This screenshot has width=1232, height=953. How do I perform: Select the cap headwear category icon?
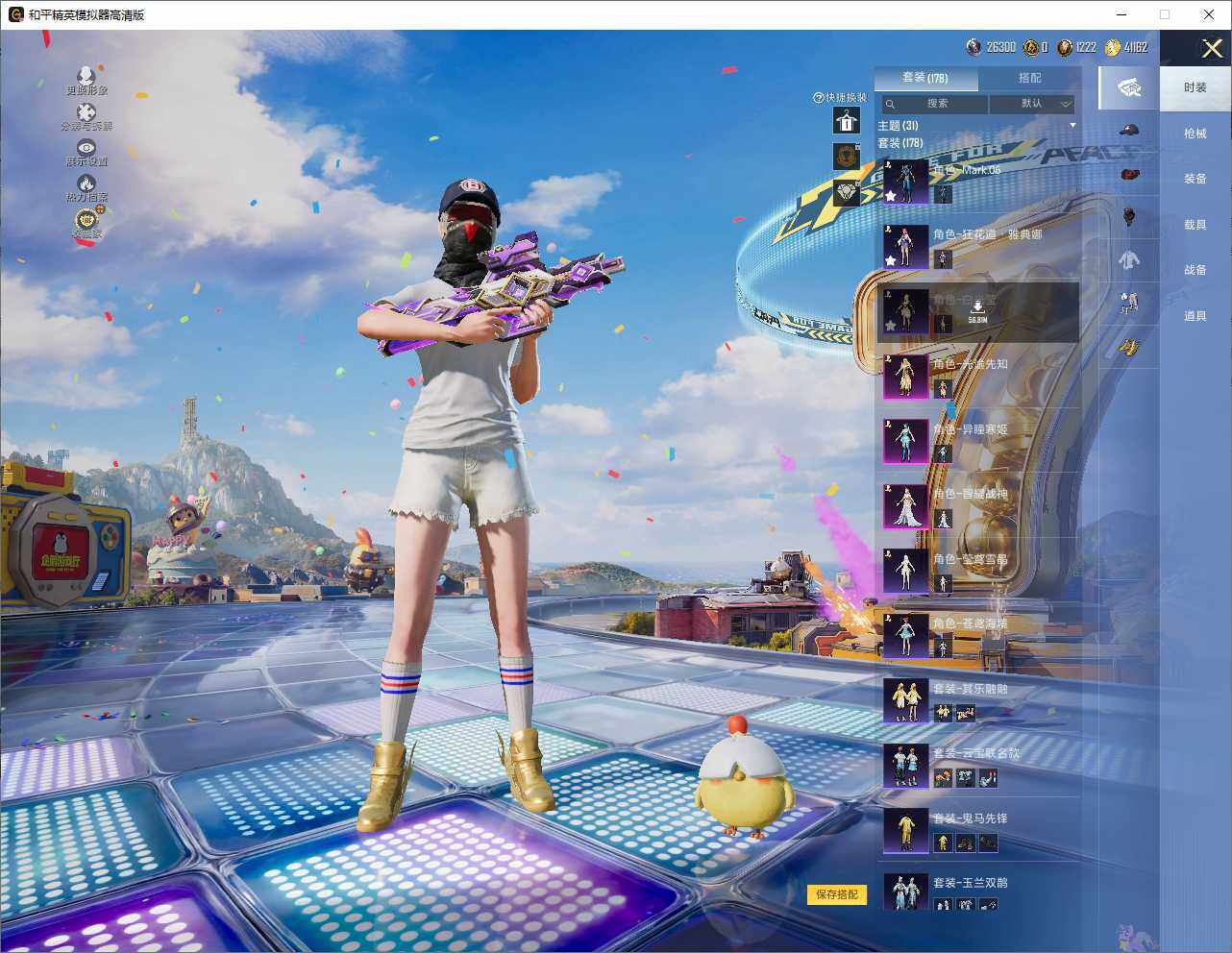point(1129,130)
